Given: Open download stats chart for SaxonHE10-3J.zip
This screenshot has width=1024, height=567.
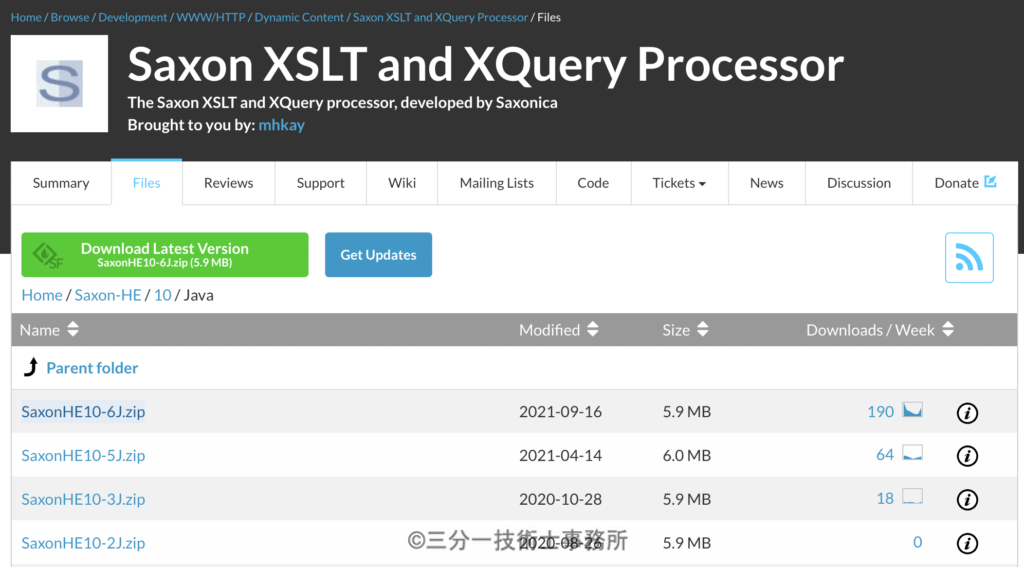Looking at the screenshot, I should coord(912,496).
